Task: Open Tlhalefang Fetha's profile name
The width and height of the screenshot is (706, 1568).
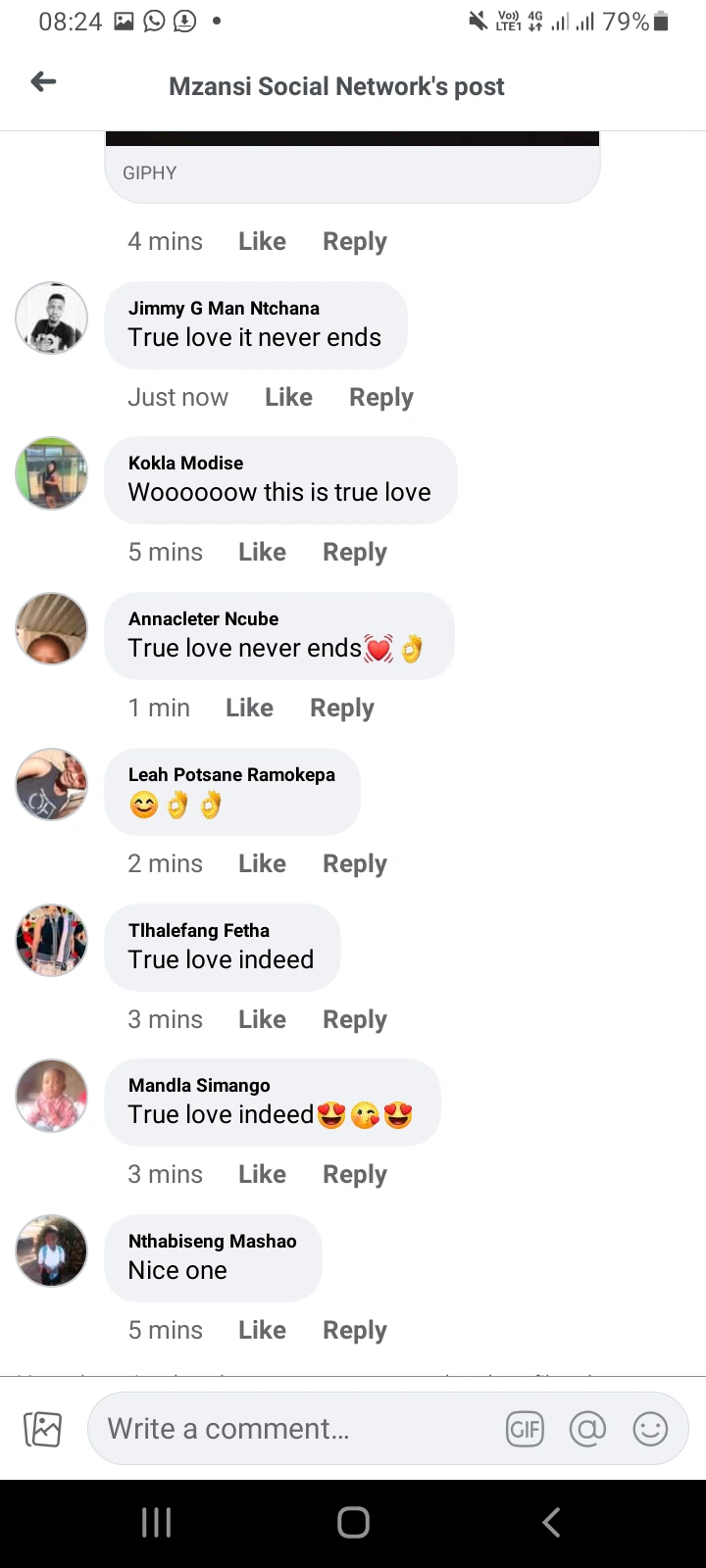Action: coord(199,930)
